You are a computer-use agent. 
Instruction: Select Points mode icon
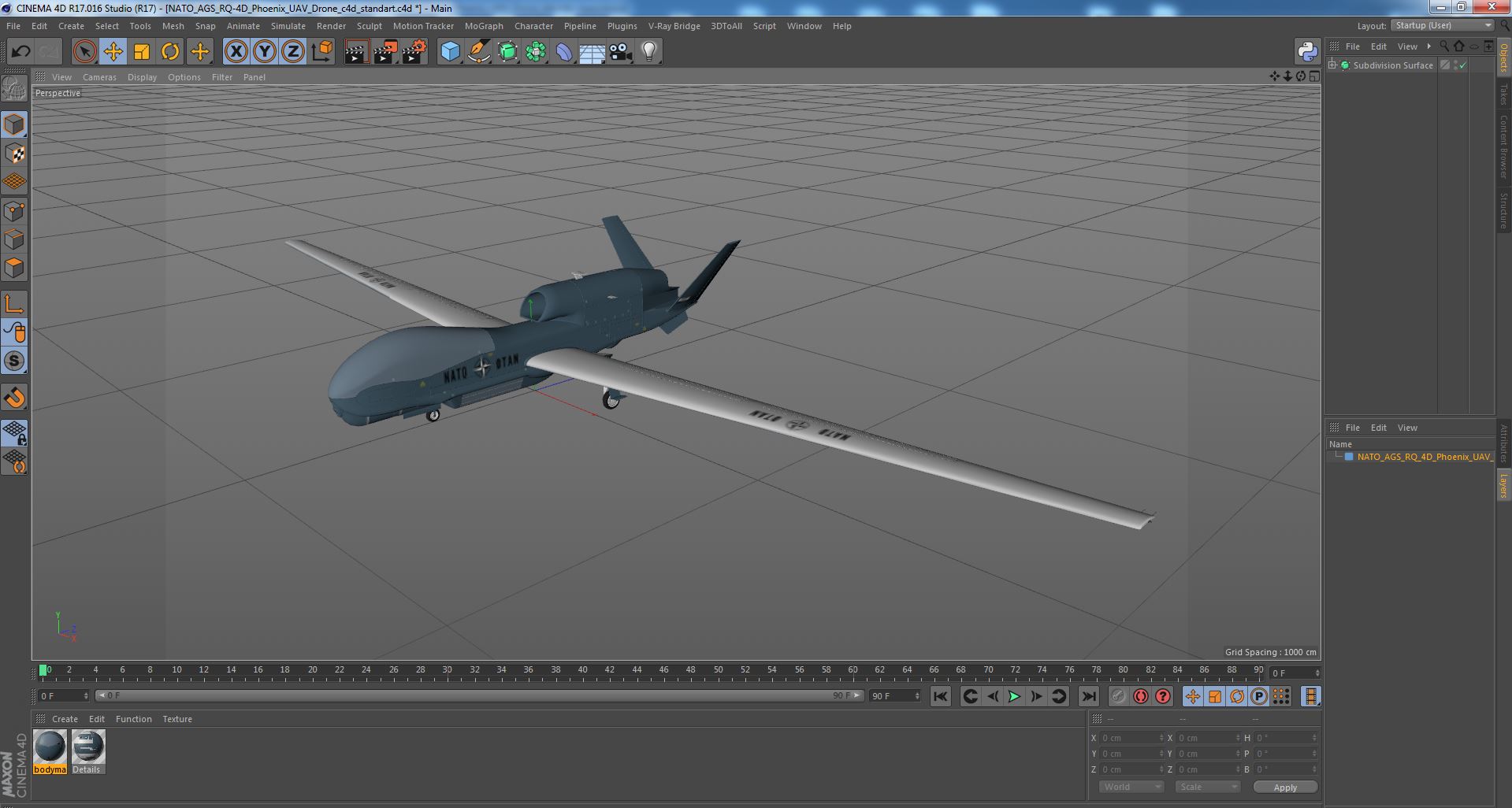point(14,211)
